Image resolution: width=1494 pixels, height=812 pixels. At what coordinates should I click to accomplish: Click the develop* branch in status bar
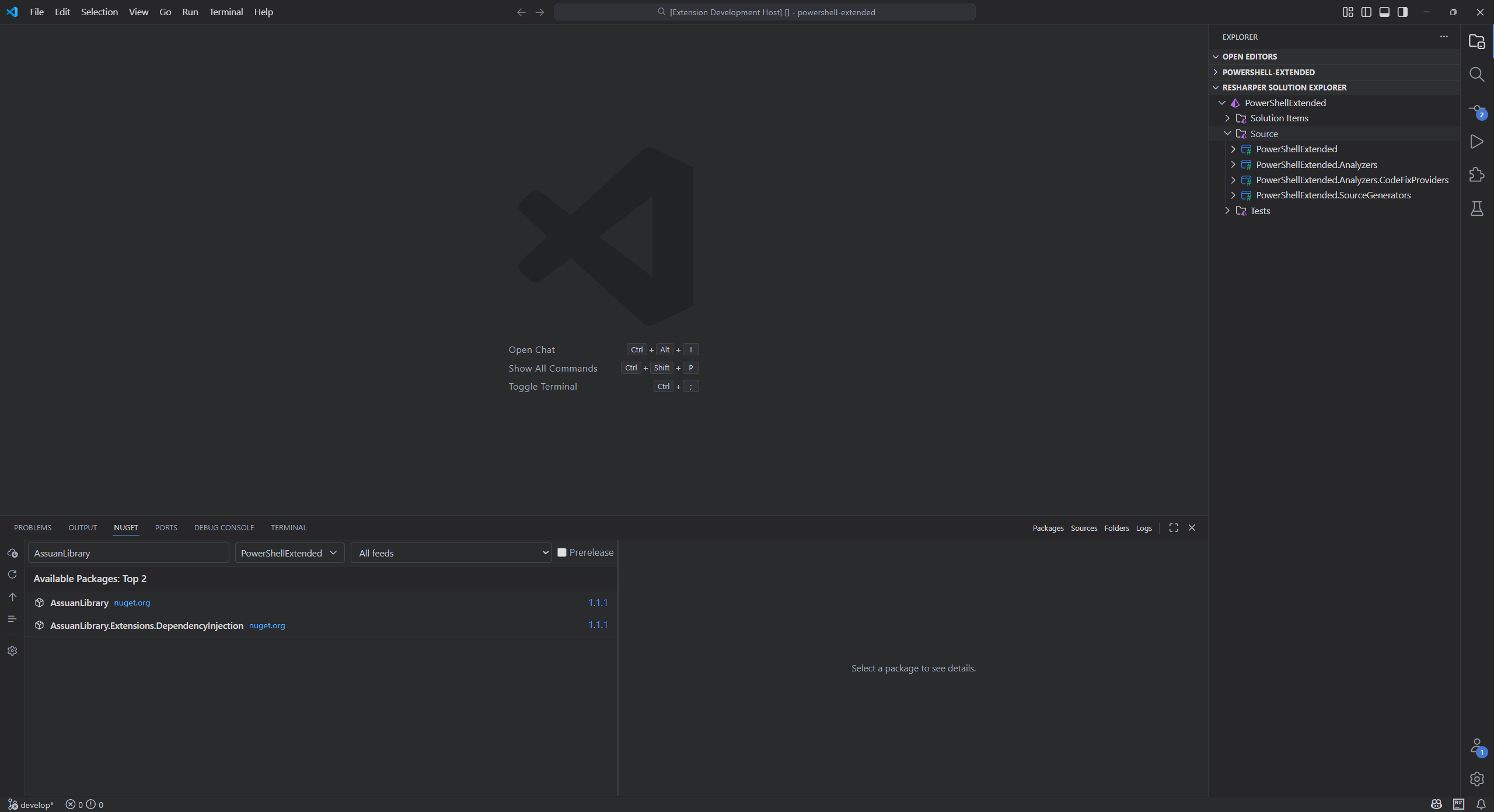point(31,805)
